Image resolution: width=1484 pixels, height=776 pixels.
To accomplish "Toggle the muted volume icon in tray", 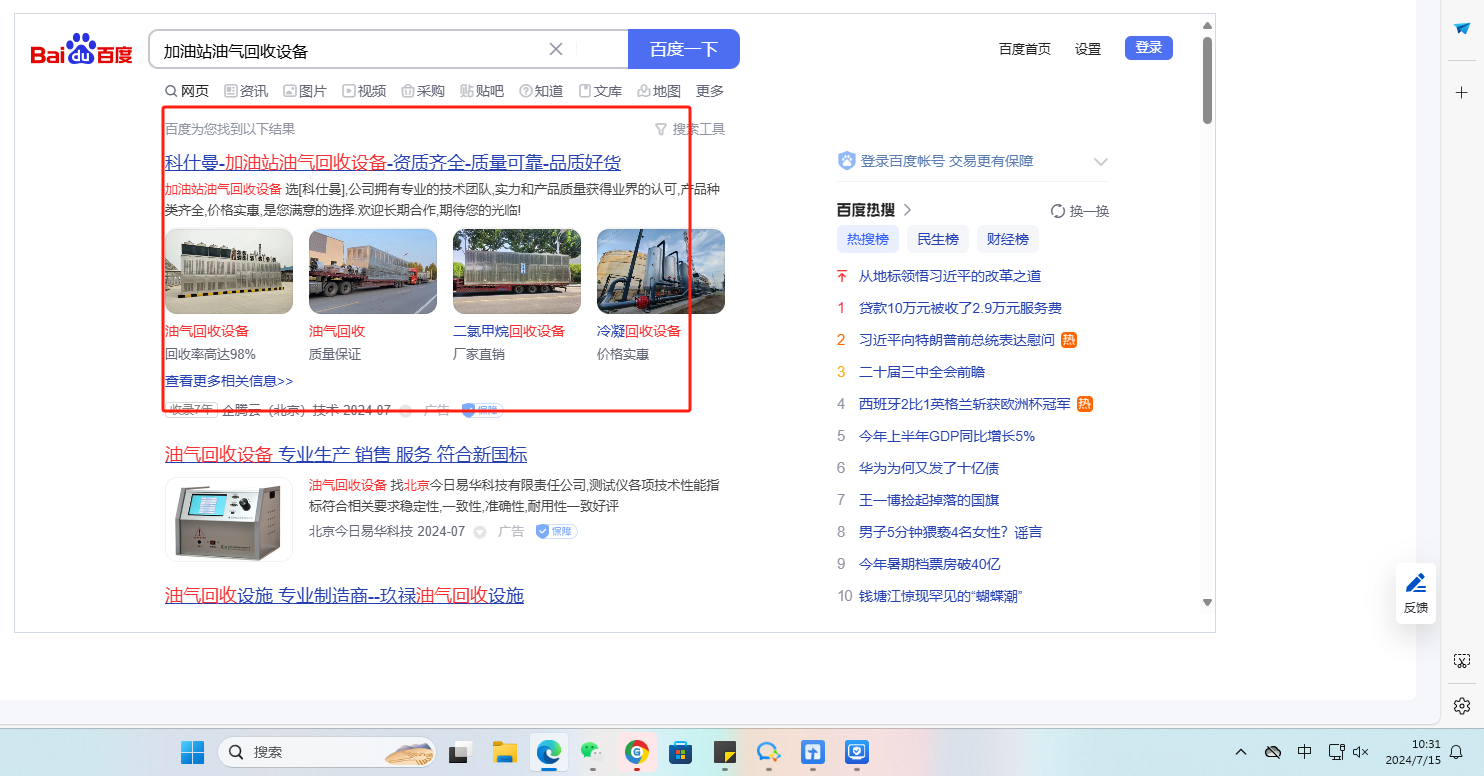I will pyautogui.click(x=1360, y=752).
